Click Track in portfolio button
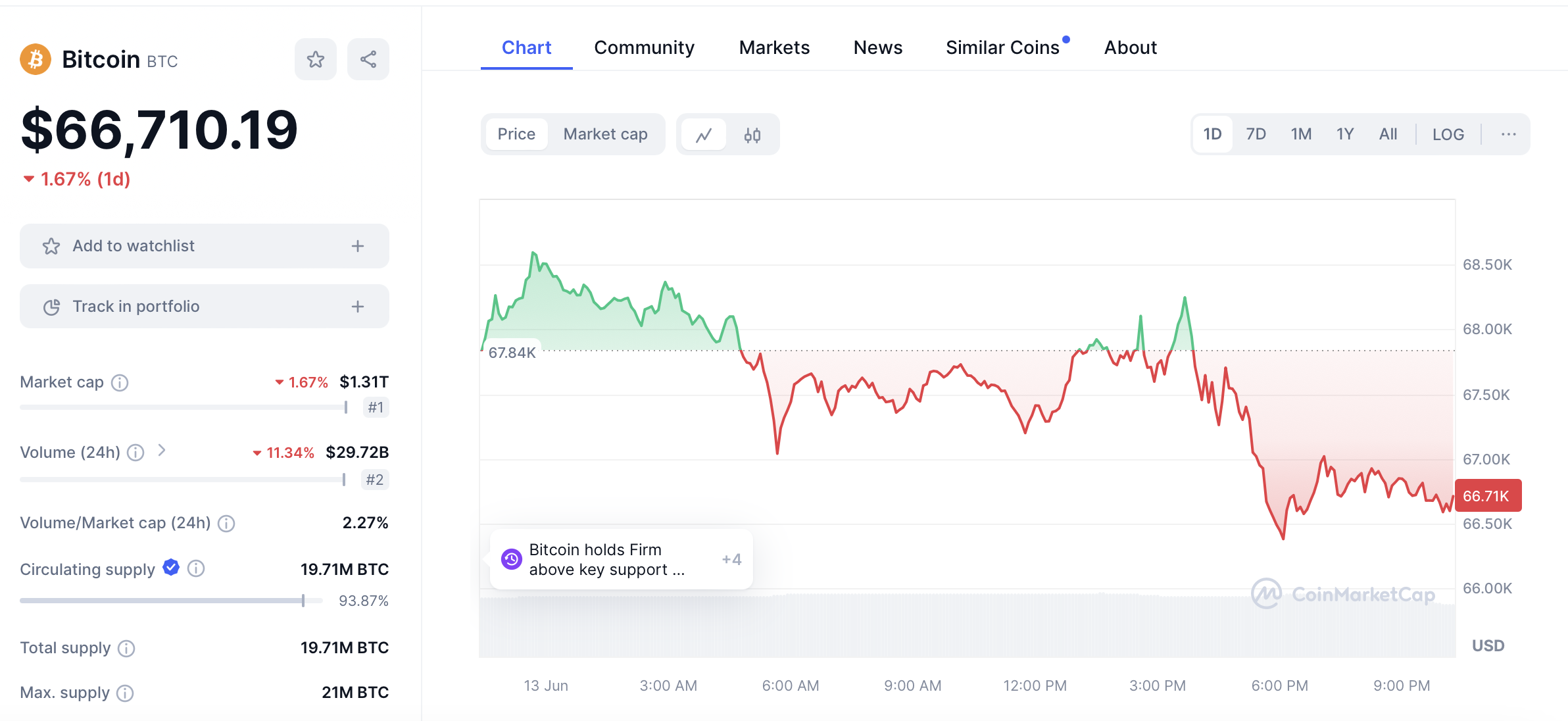 [x=204, y=307]
